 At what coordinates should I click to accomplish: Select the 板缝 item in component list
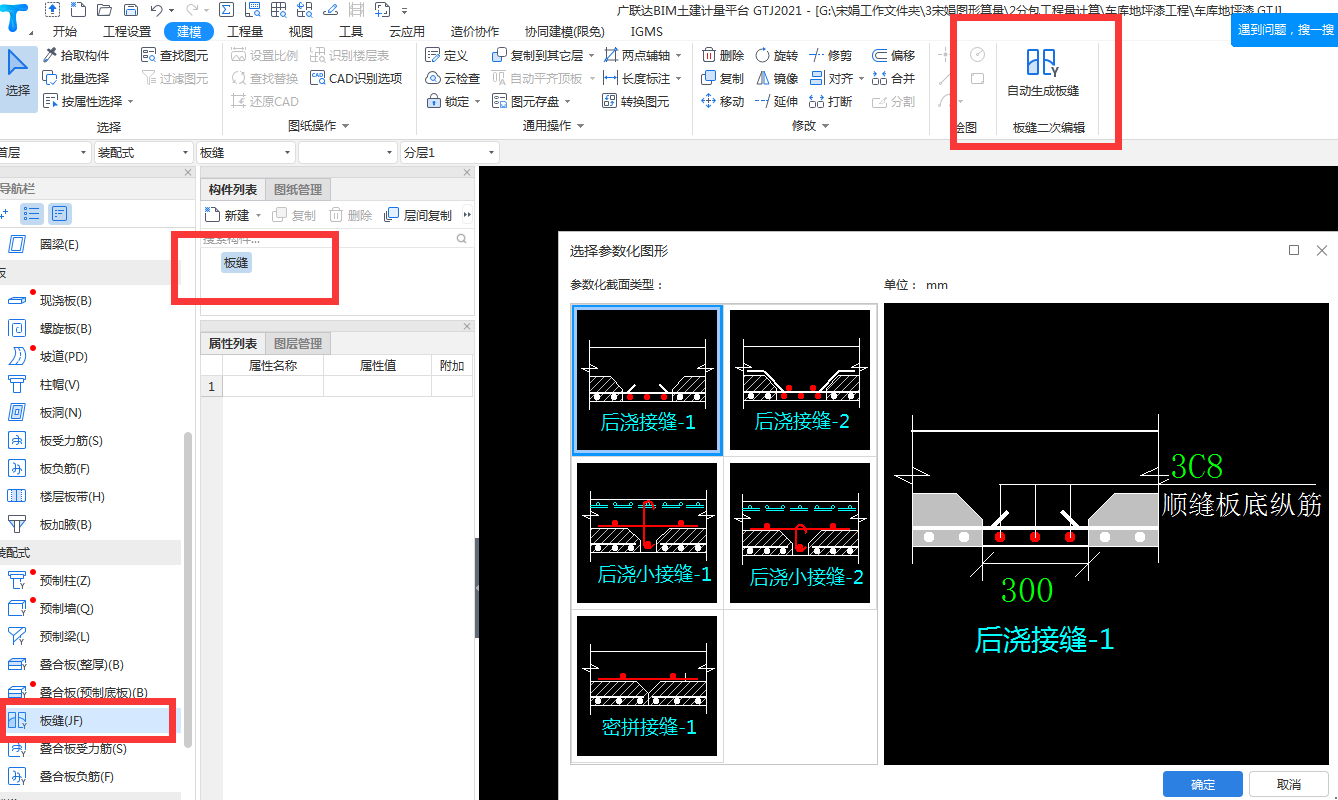pos(236,263)
